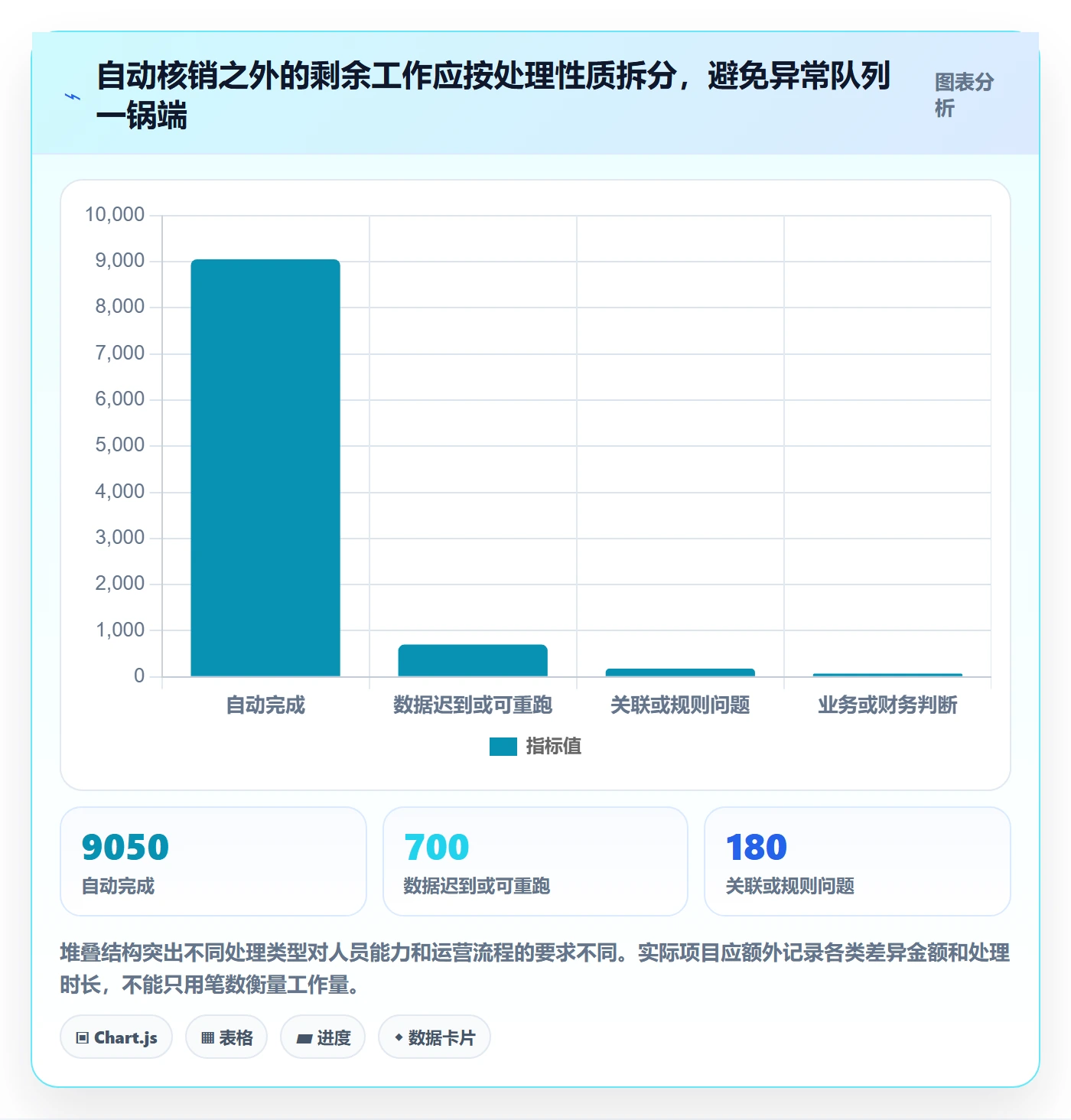Click the 5,000 y-axis tick label
The height and width of the screenshot is (1120, 1071).
tap(119, 445)
